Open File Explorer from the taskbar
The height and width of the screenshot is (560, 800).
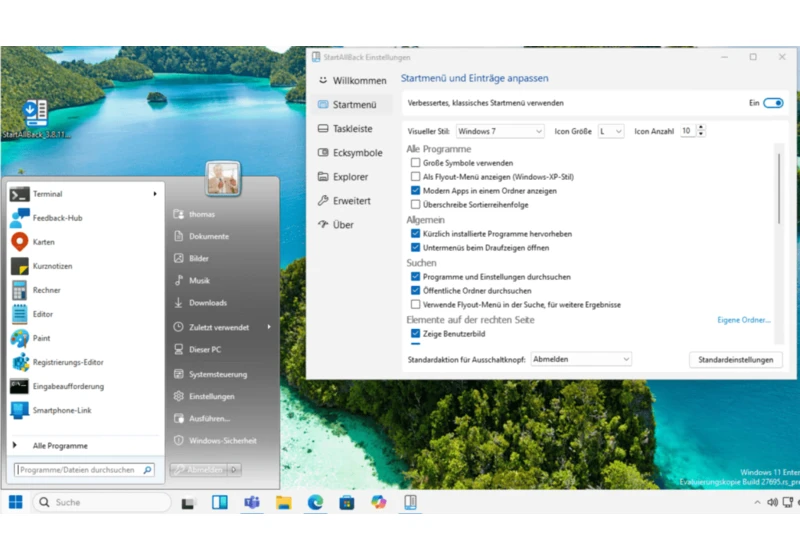point(284,502)
